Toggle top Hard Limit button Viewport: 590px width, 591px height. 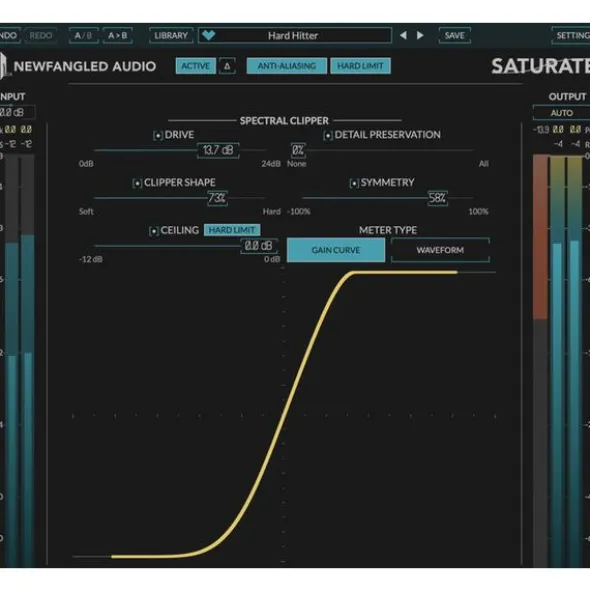coord(360,66)
